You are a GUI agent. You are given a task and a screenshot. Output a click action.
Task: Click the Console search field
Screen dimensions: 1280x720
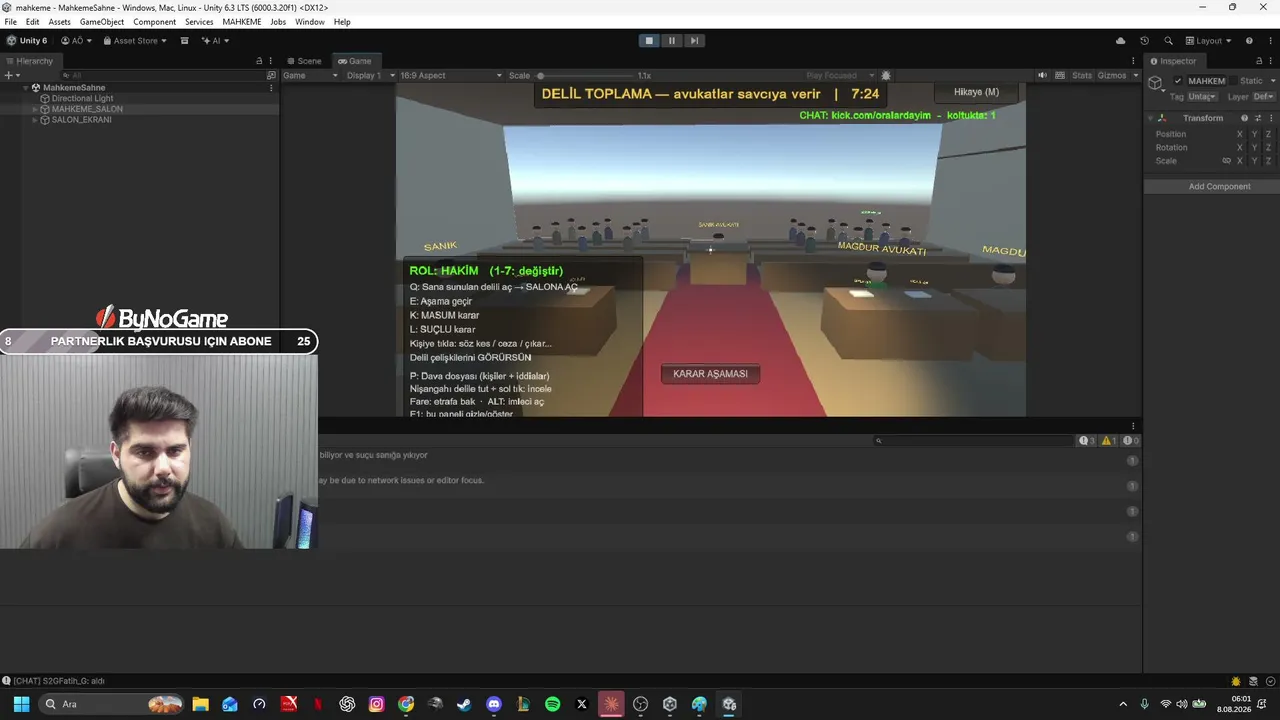click(x=973, y=441)
